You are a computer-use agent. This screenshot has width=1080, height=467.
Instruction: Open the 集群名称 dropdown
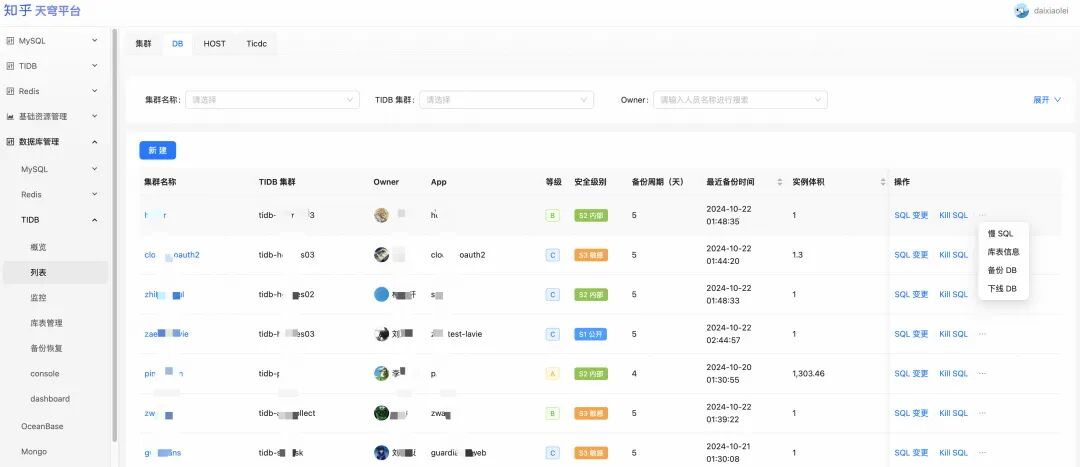pyautogui.click(x=272, y=100)
